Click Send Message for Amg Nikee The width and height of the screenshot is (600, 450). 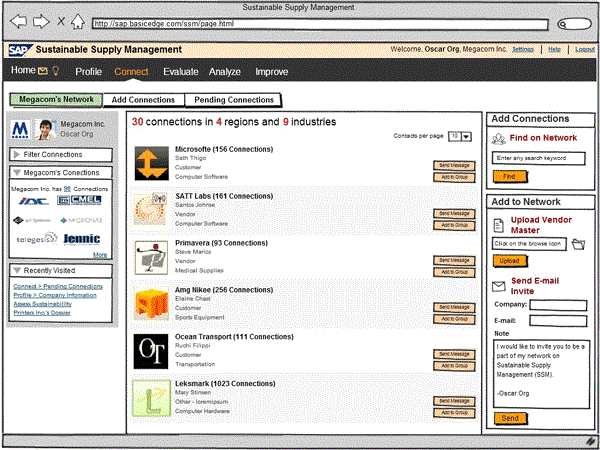454,307
